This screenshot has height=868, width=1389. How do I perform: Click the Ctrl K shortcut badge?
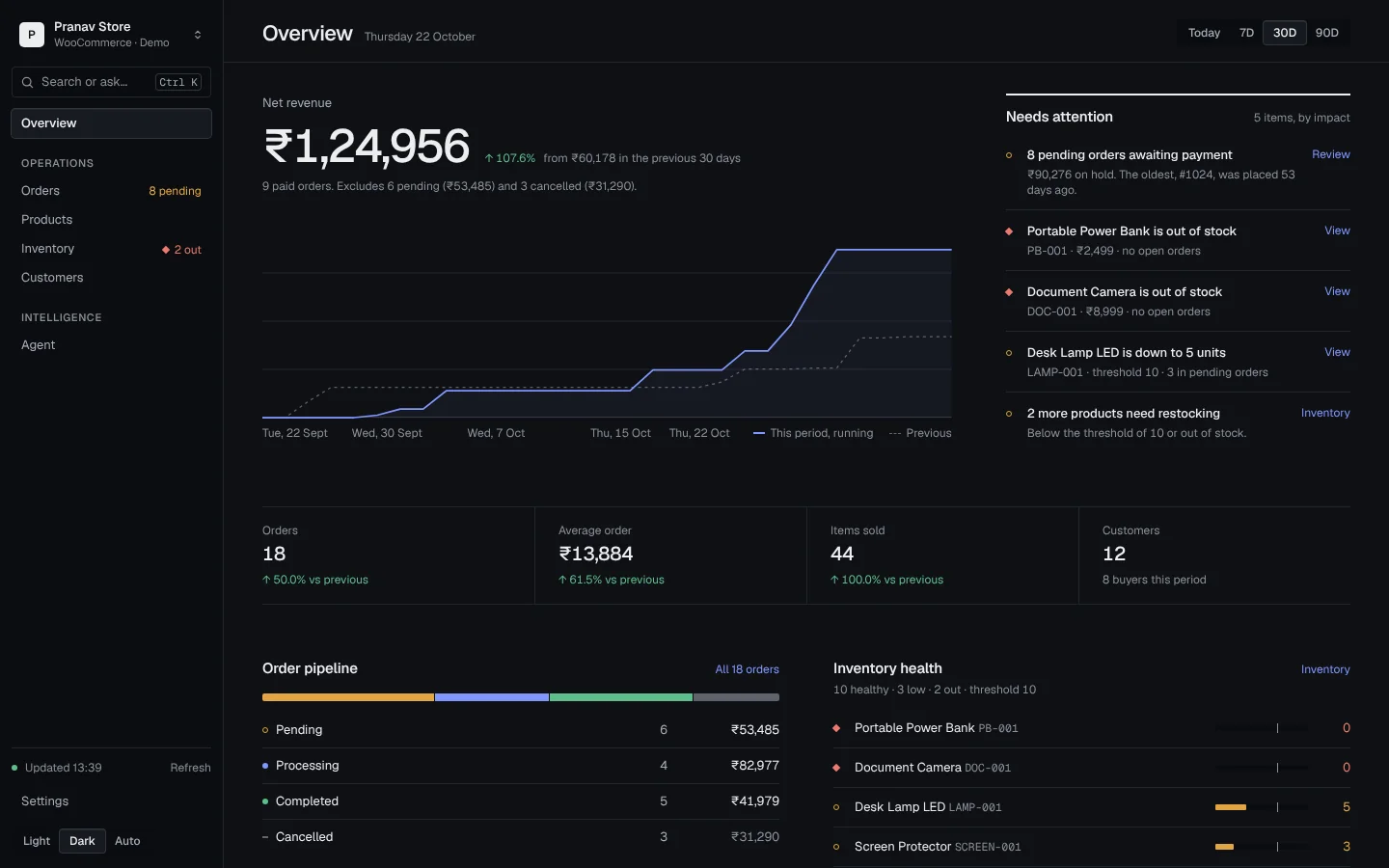coord(178,82)
